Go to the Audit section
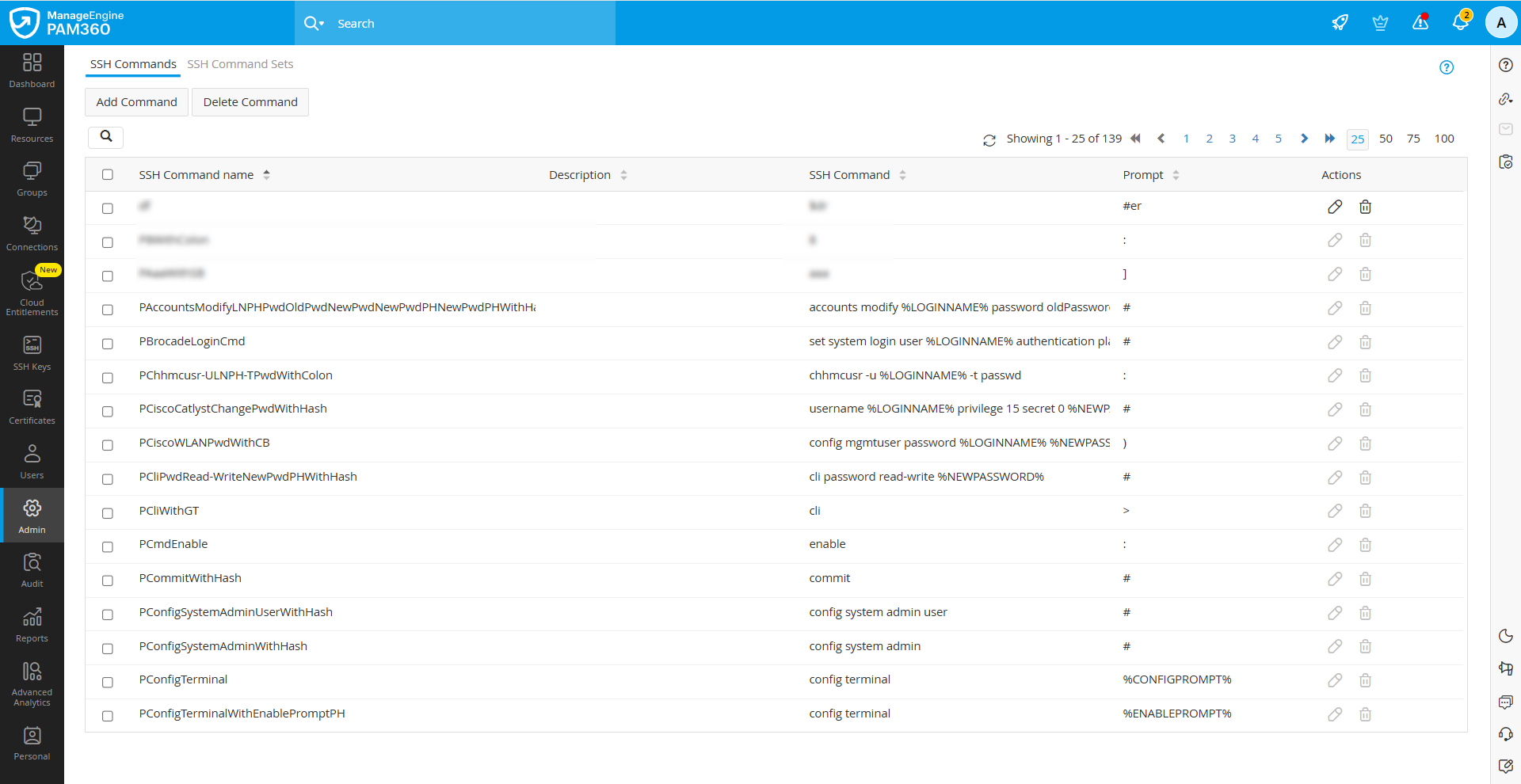This screenshot has height=784, width=1521. (x=32, y=570)
